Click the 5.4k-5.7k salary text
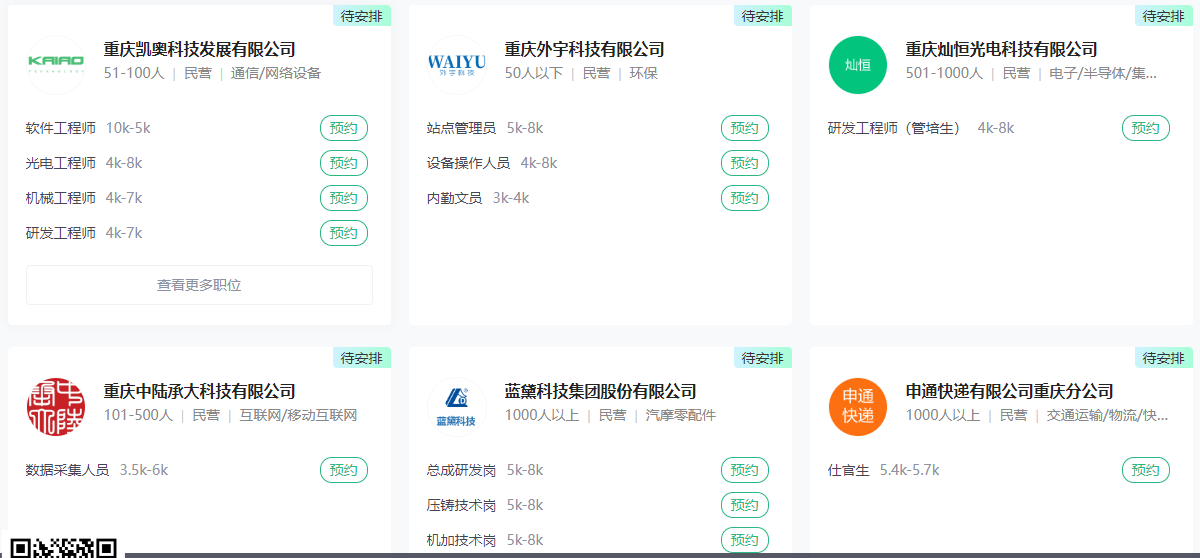The width and height of the screenshot is (1200, 558). [x=910, y=470]
